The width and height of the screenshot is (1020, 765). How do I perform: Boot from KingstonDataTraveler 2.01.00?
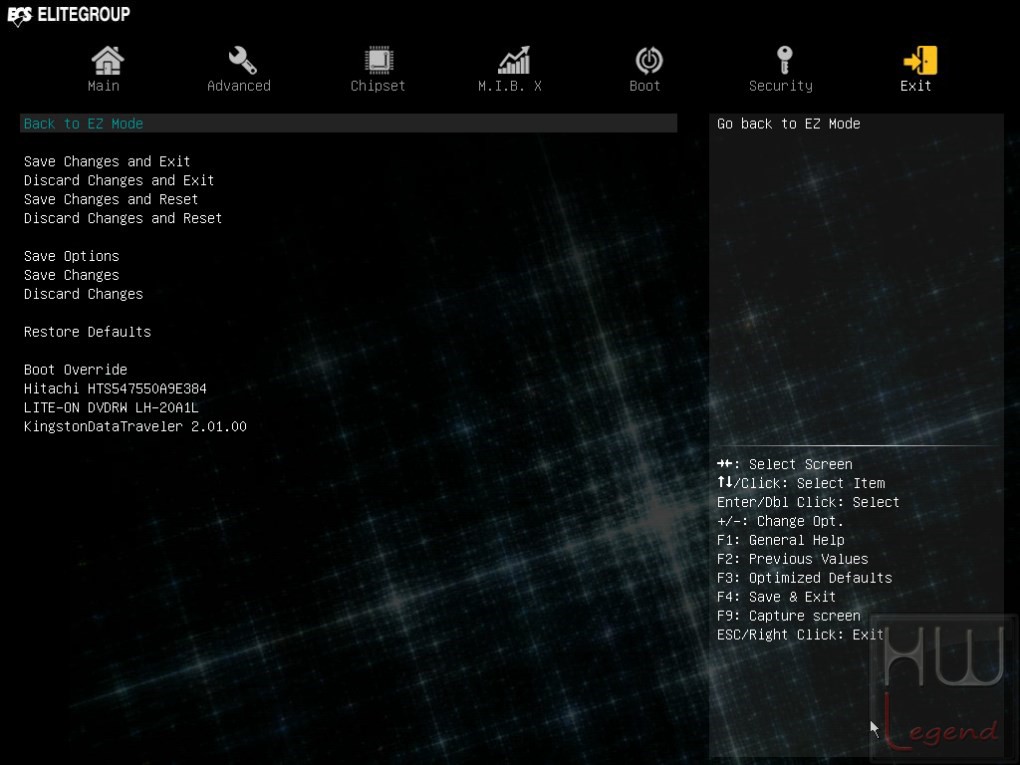point(135,426)
